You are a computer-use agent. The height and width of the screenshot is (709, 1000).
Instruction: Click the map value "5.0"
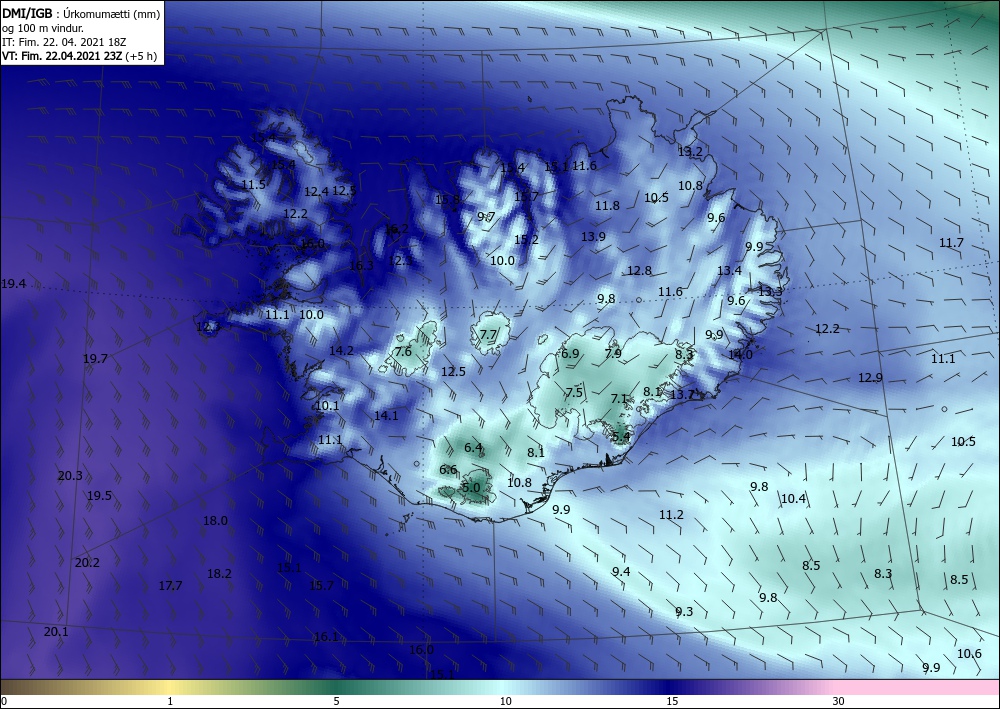pos(471,488)
